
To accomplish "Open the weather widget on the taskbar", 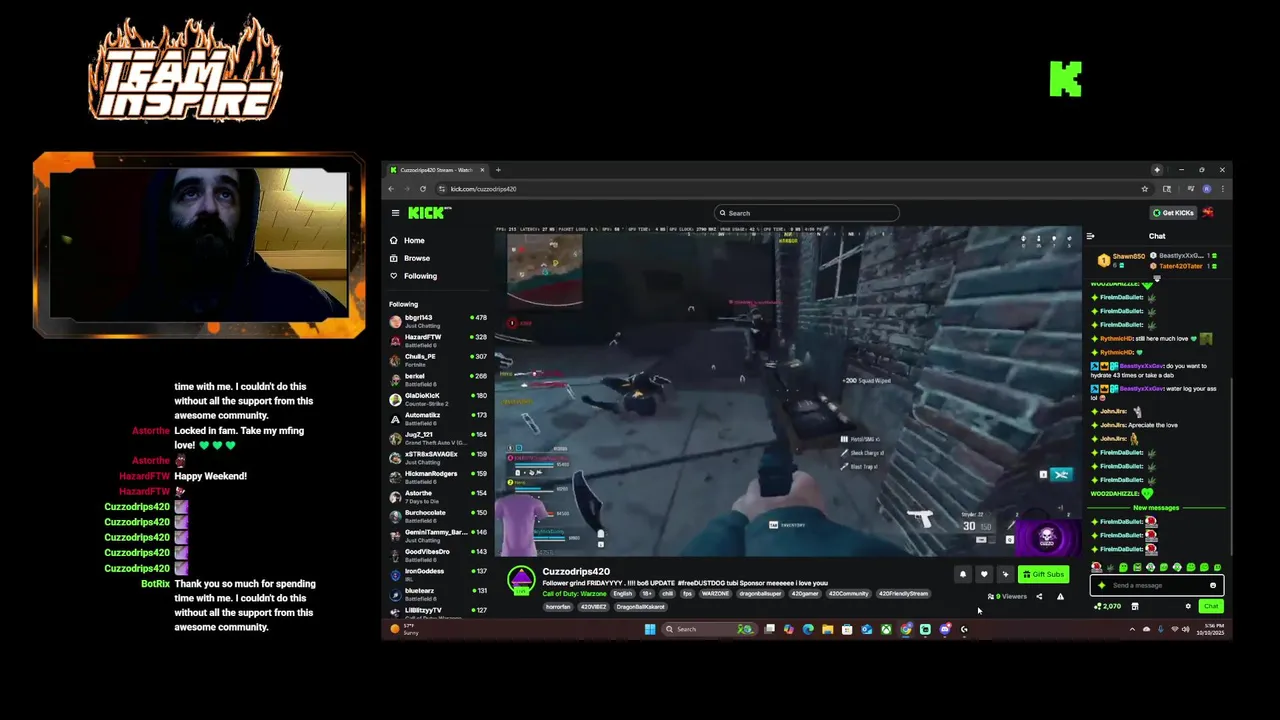I will 405,630.
